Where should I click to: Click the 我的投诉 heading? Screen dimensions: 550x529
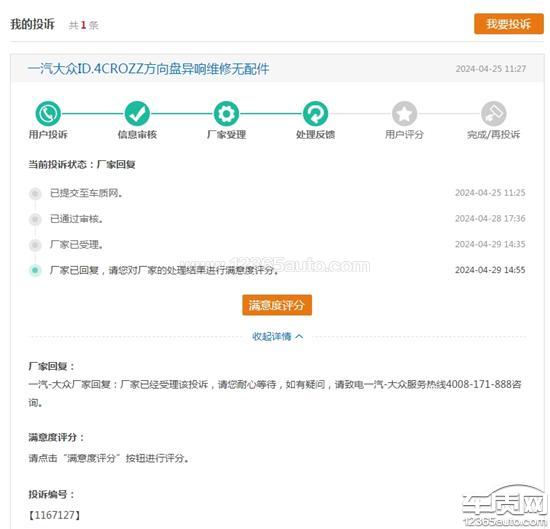(x=33, y=24)
